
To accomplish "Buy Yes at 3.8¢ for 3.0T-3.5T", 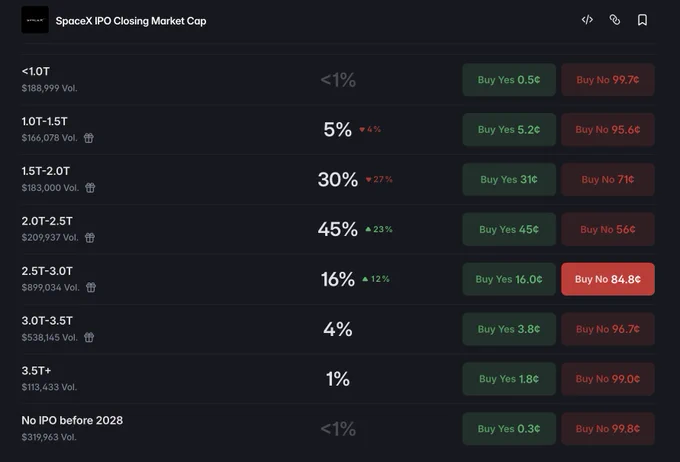I will pos(509,329).
